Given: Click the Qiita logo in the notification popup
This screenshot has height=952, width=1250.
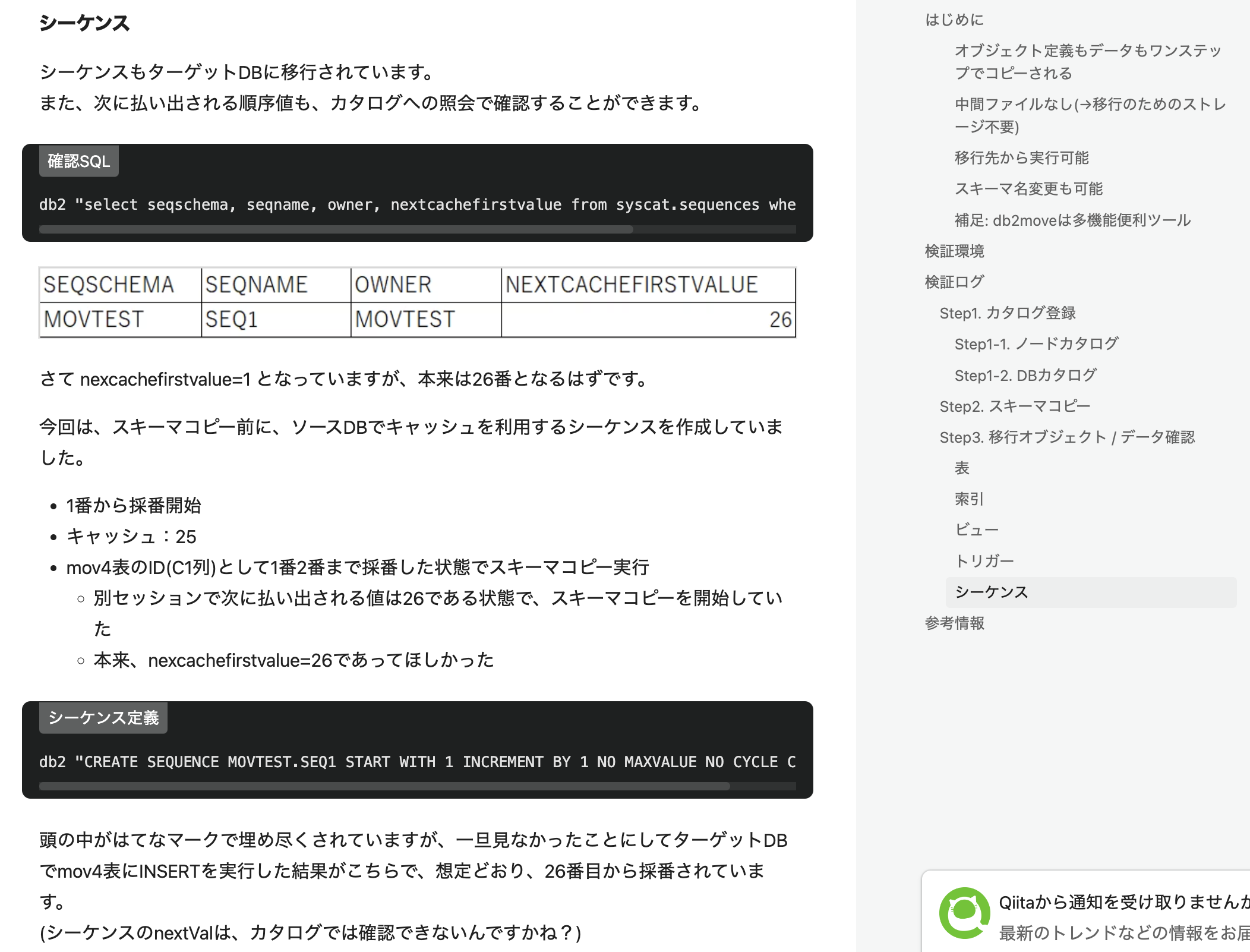Looking at the screenshot, I should 964,913.
